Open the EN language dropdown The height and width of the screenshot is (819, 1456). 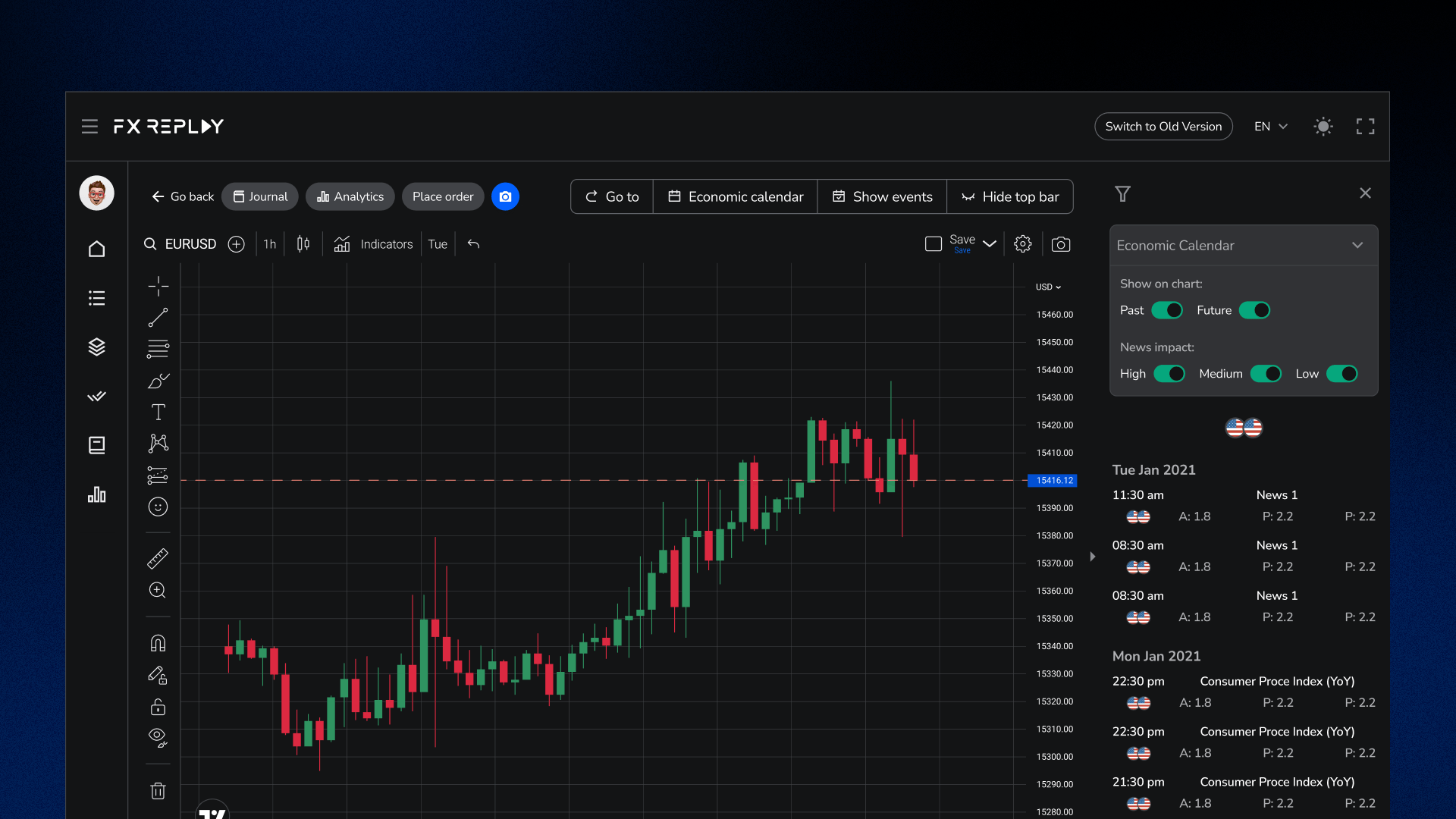(1271, 127)
